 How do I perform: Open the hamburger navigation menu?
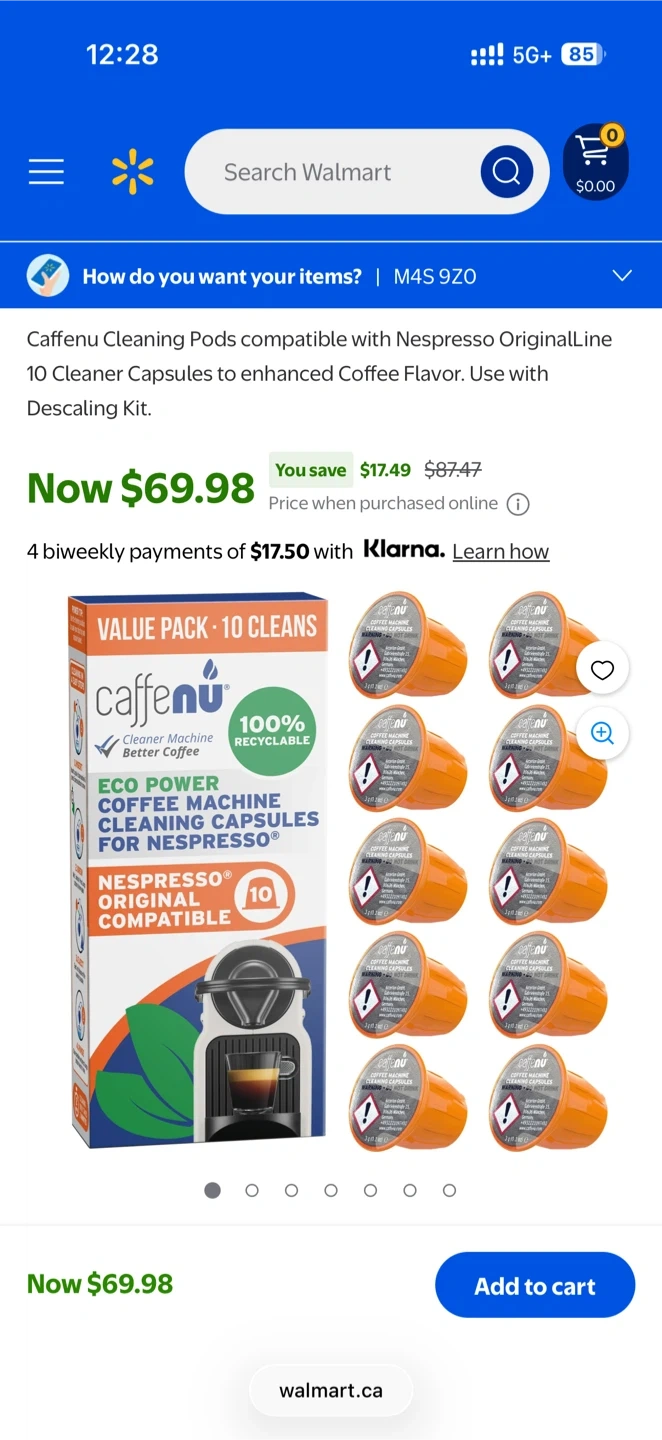[x=46, y=172]
